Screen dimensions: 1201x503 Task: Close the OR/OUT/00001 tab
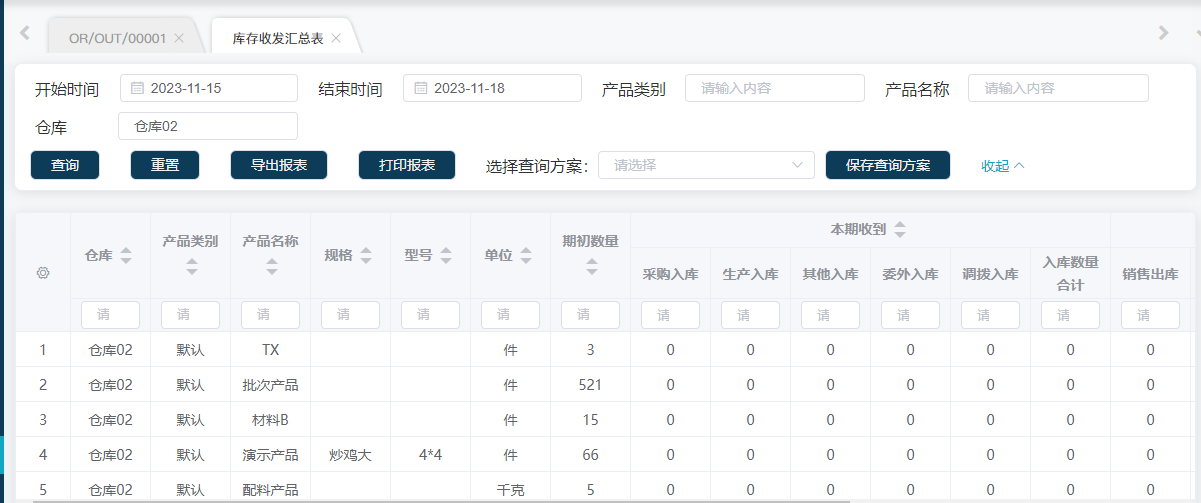click(x=179, y=38)
